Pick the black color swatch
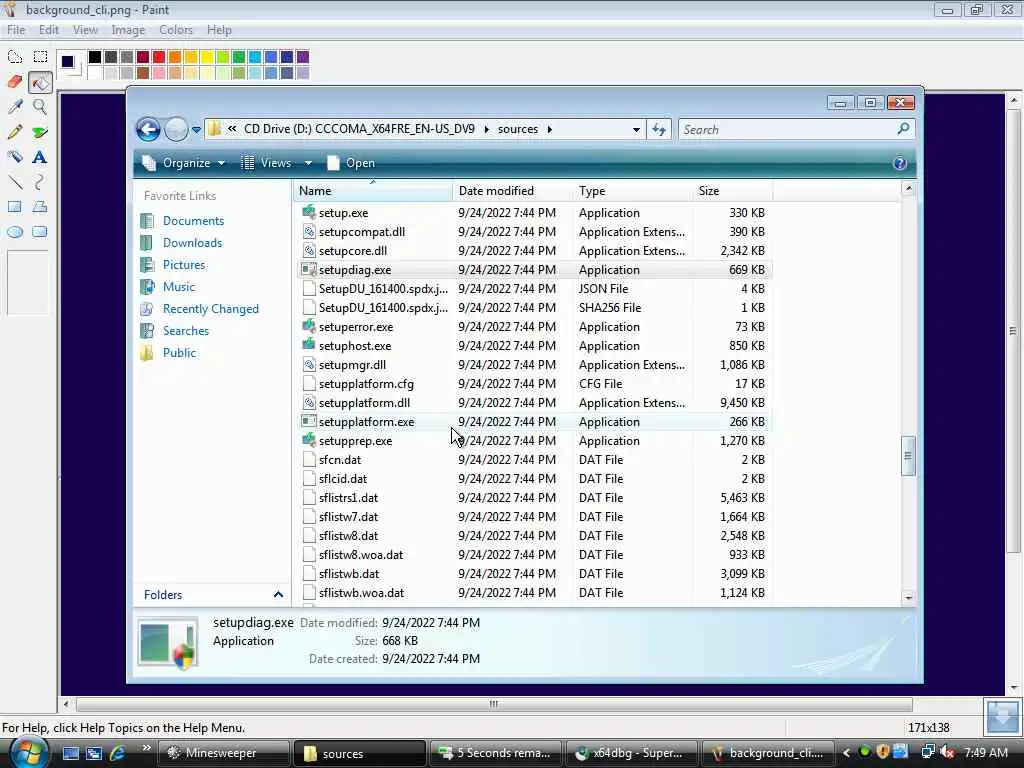This screenshot has height=768, width=1024. [95, 57]
